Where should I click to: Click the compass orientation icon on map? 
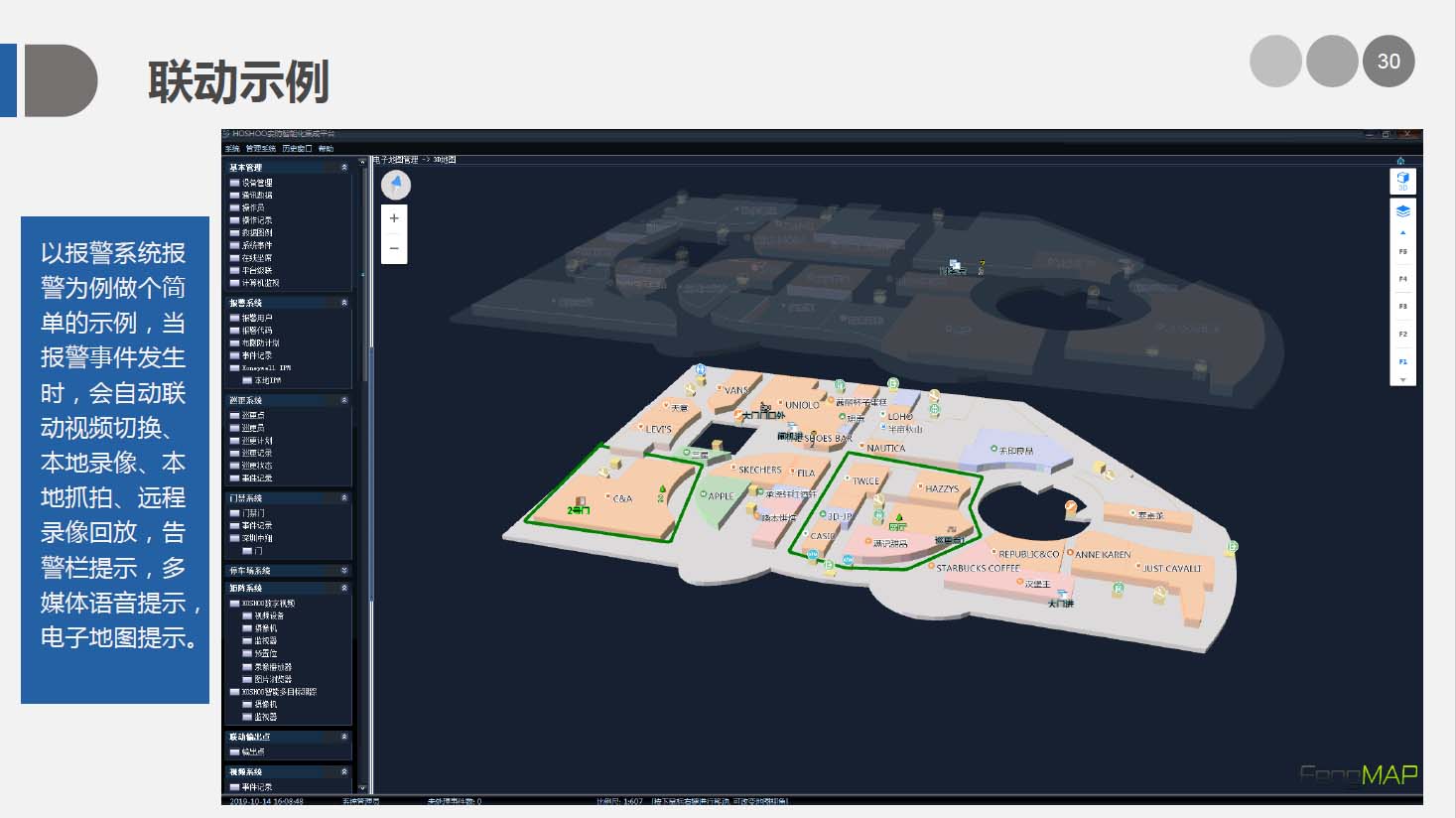[395, 185]
